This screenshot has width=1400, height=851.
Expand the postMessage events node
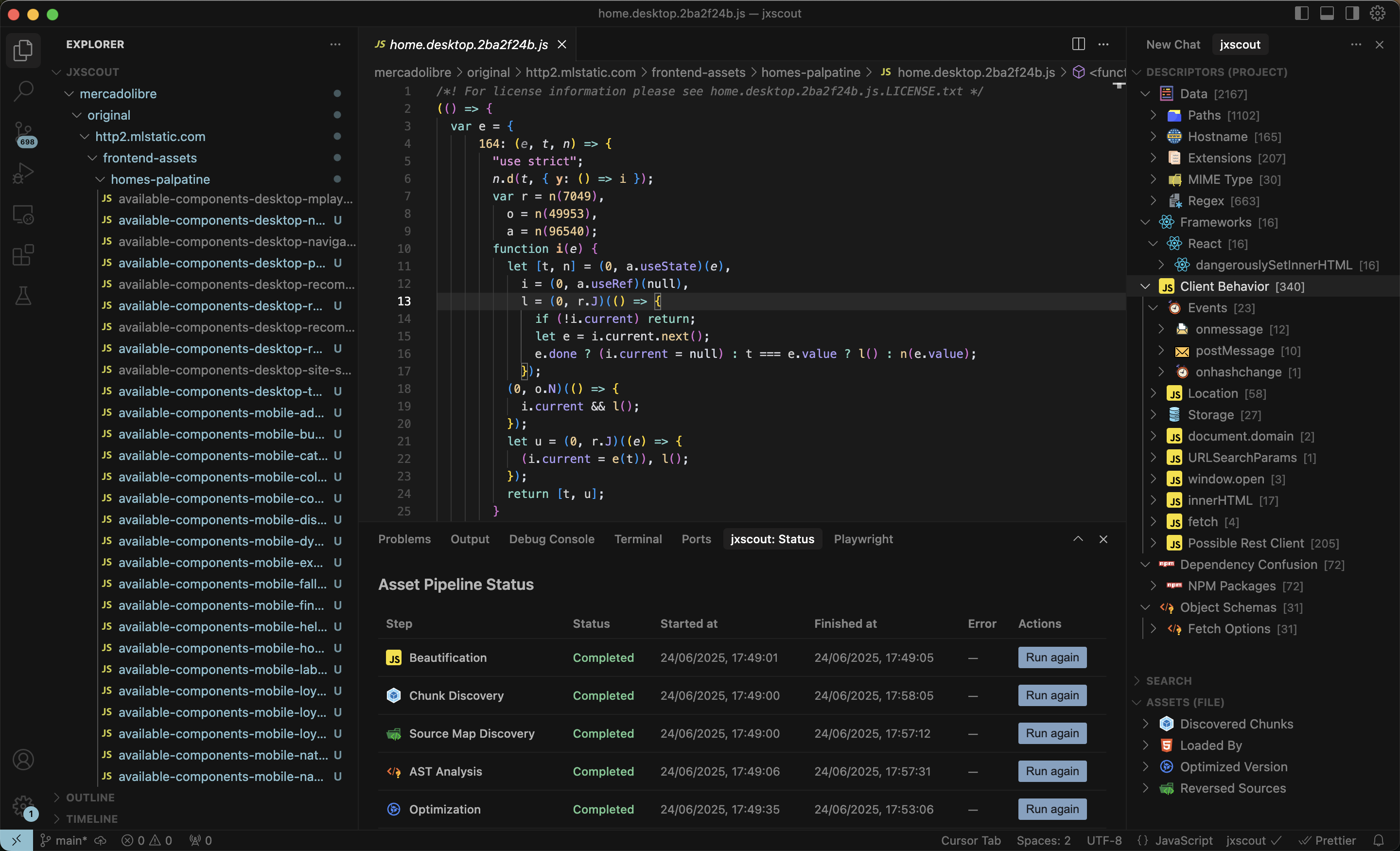[x=1161, y=351]
